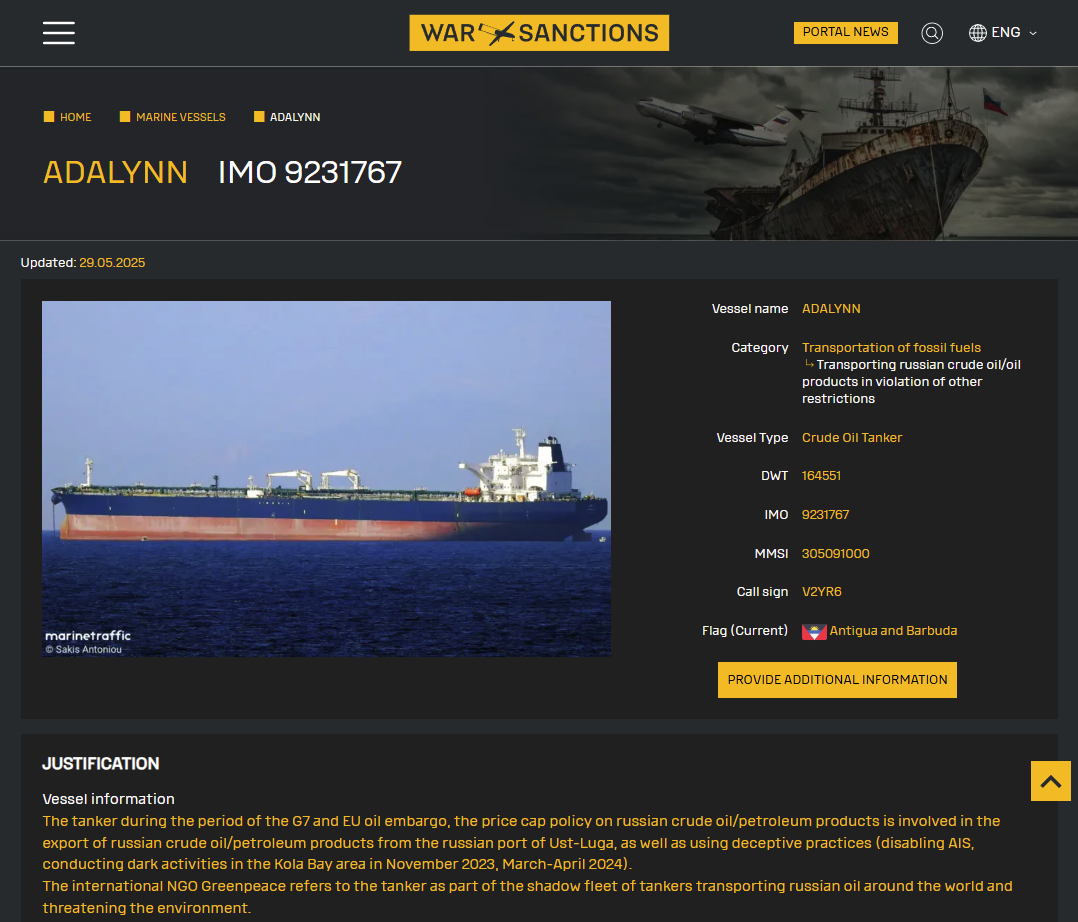The height and width of the screenshot is (922, 1078).
Task: Click the IMO 9231767 heading text
Action: (x=309, y=172)
